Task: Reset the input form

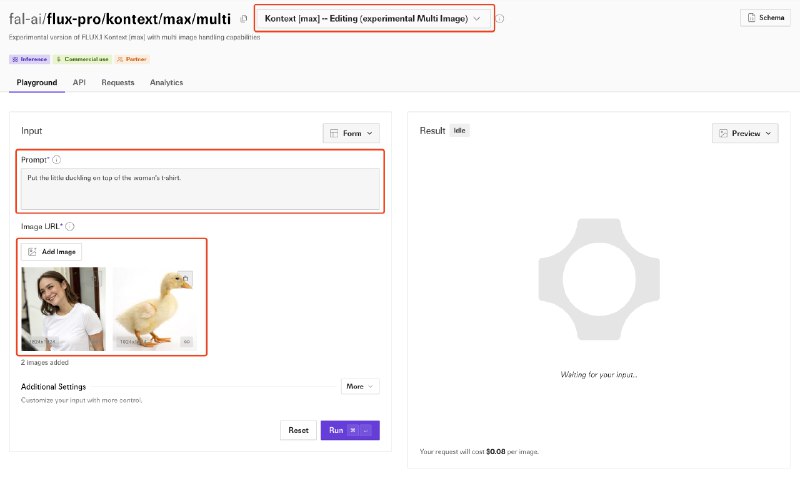Action: pyautogui.click(x=298, y=430)
